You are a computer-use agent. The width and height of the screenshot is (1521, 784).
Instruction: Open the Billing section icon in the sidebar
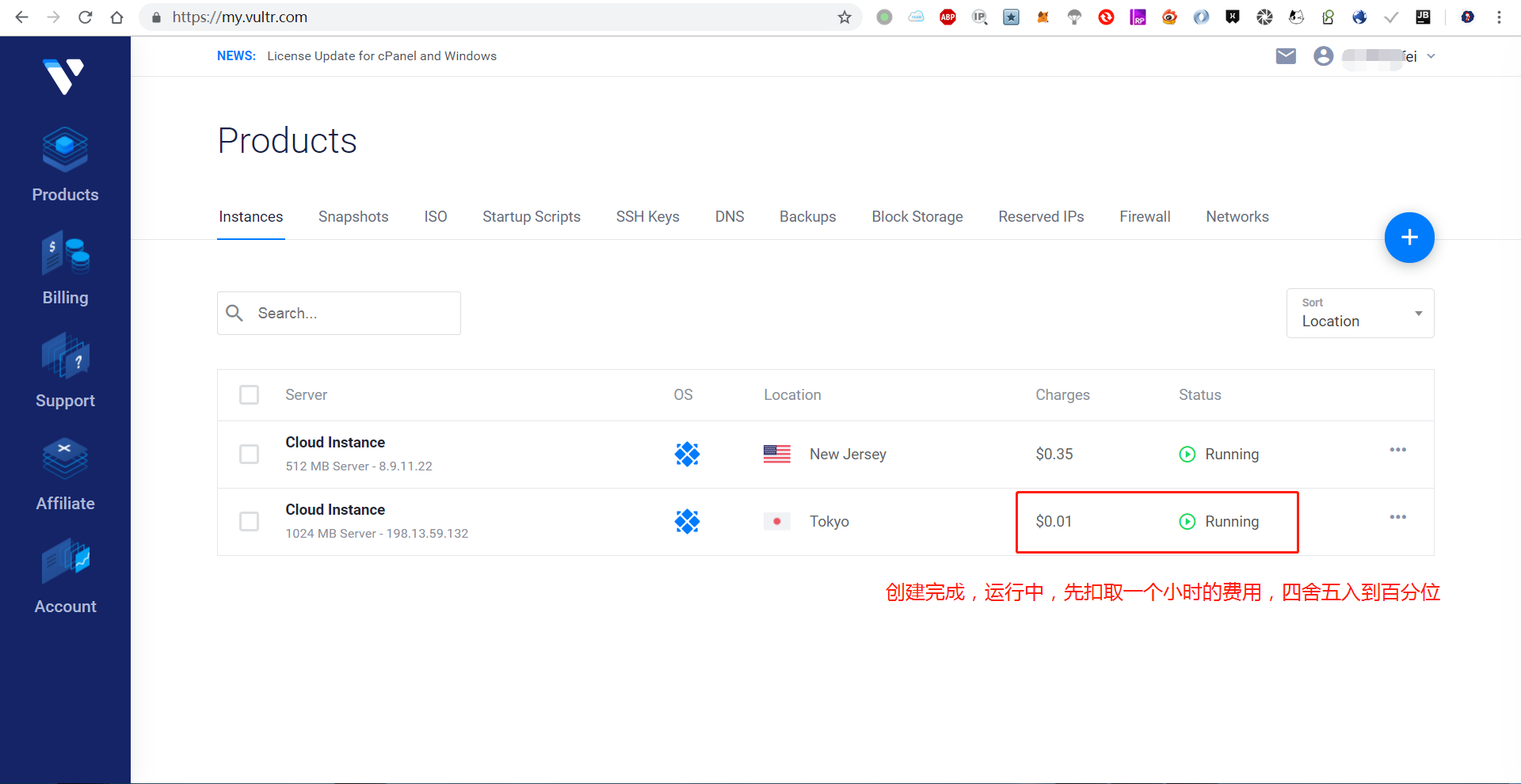click(x=65, y=253)
